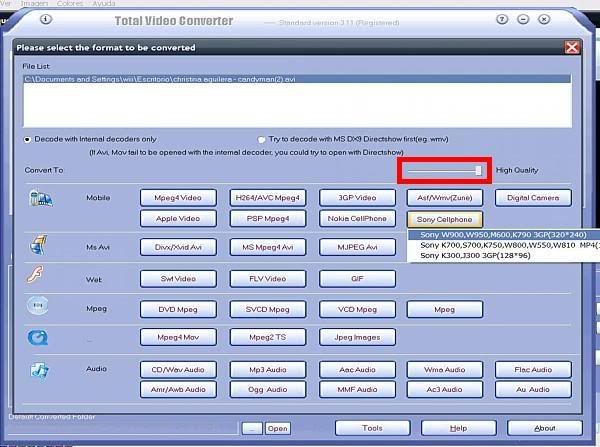Click Wma Audio button
This screenshot has width=600, height=447.
(x=444, y=370)
